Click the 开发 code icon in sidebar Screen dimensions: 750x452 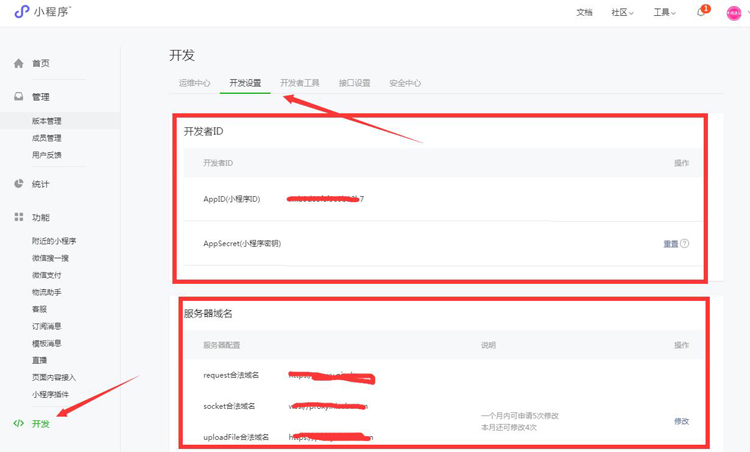18,424
